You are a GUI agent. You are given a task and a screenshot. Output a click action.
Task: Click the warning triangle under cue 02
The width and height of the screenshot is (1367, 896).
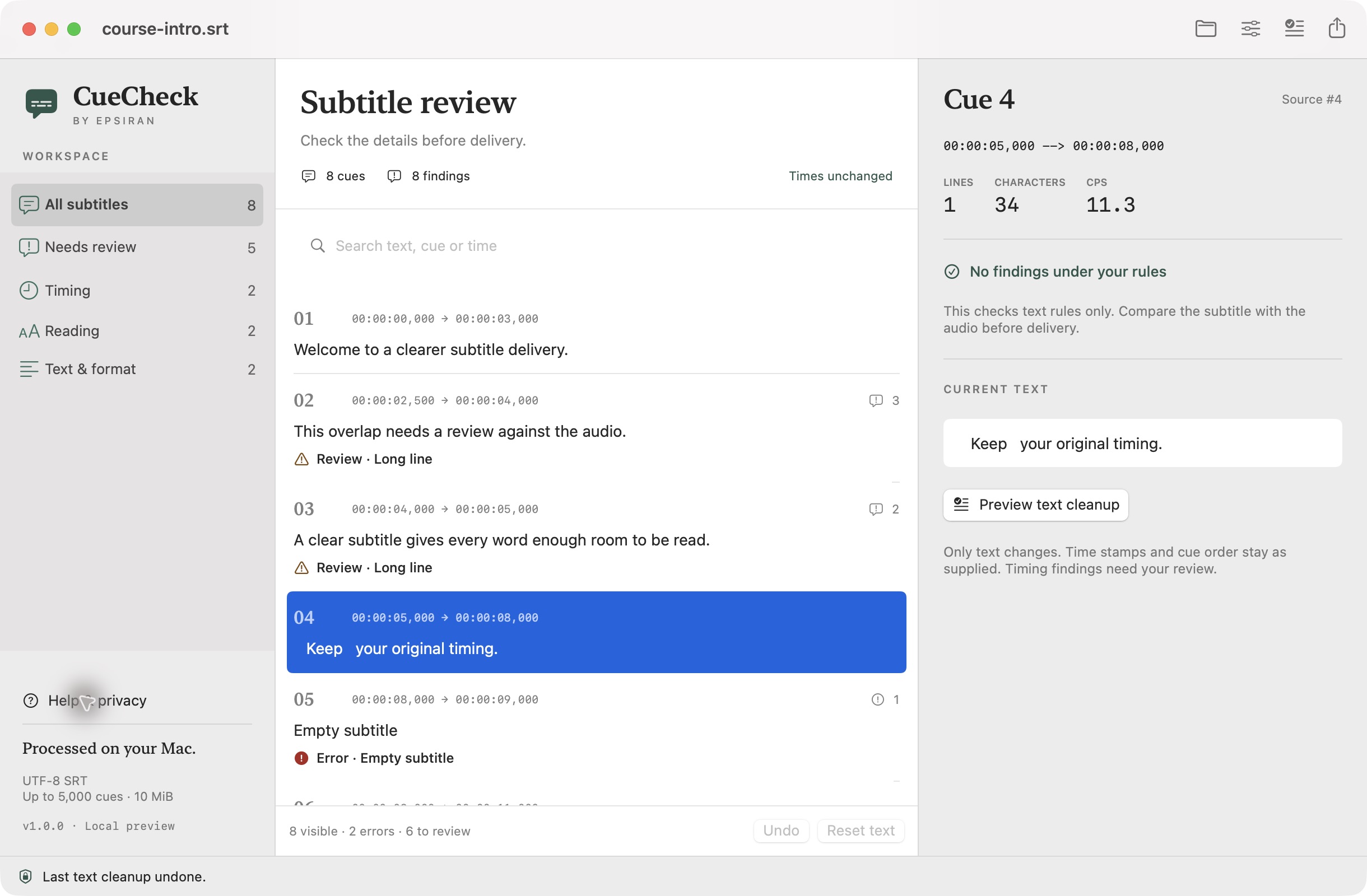point(301,459)
